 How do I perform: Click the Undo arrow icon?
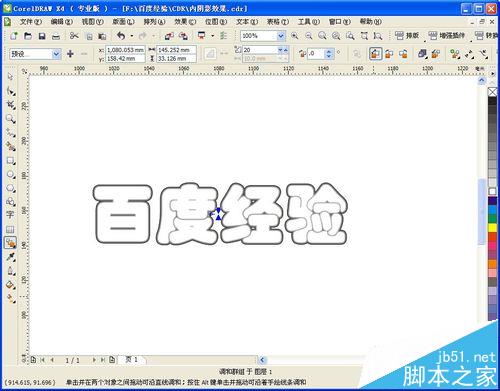(121, 36)
